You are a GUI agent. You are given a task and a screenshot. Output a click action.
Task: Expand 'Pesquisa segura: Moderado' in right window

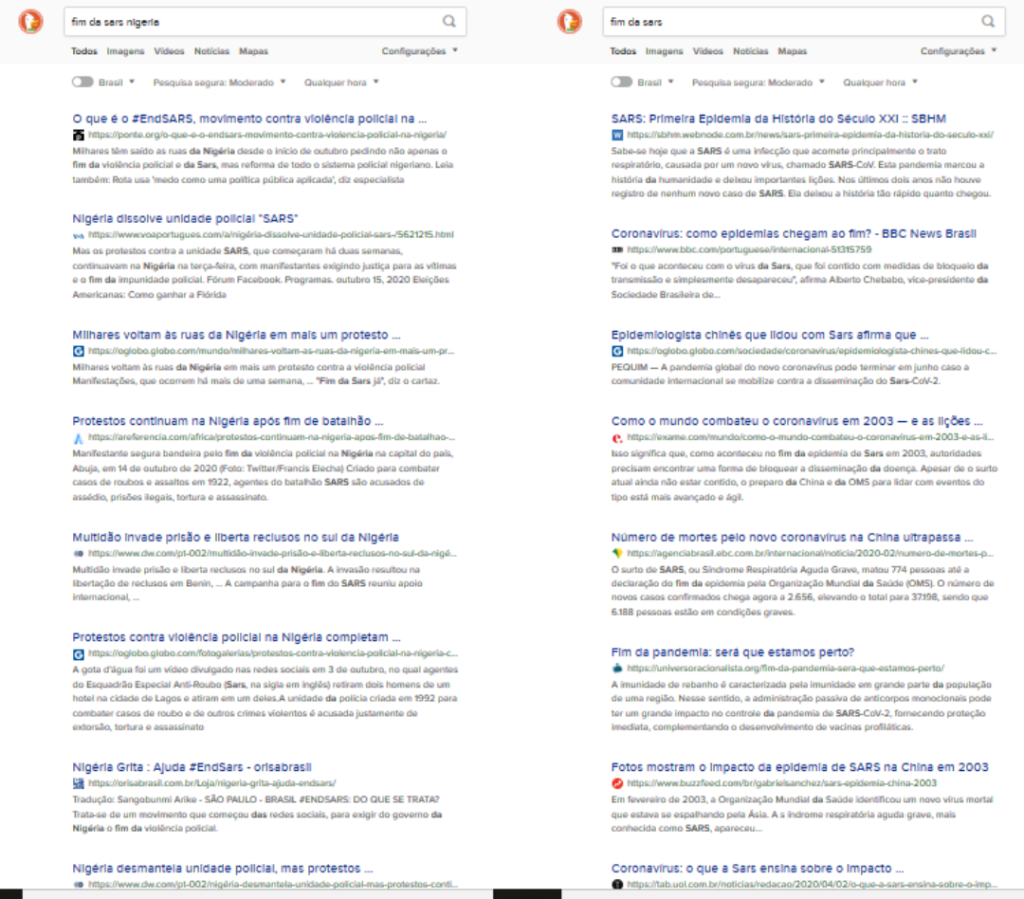[758, 82]
